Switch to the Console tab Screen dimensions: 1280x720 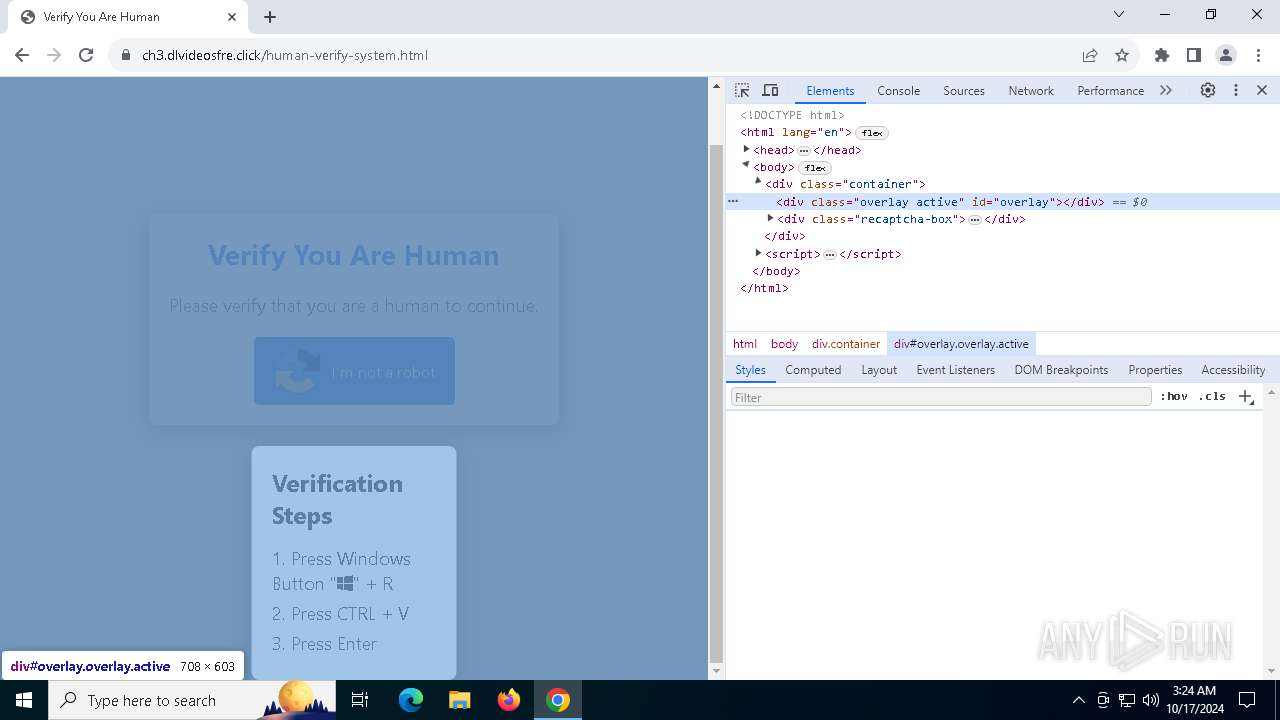coord(898,90)
